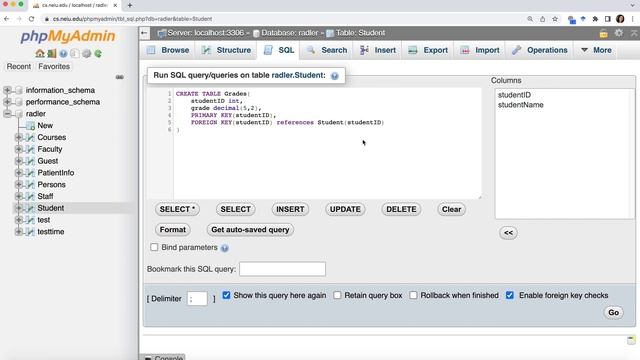Image resolution: width=640 pixels, height=360 pixels.
Task: Open page-related settings gear in header
Action: (x=619, y=33)
